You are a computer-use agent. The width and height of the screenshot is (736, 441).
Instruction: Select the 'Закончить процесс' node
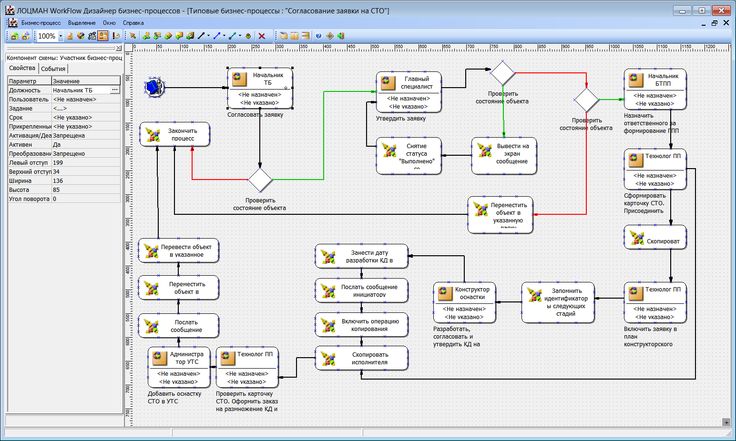tap(175, 135)
